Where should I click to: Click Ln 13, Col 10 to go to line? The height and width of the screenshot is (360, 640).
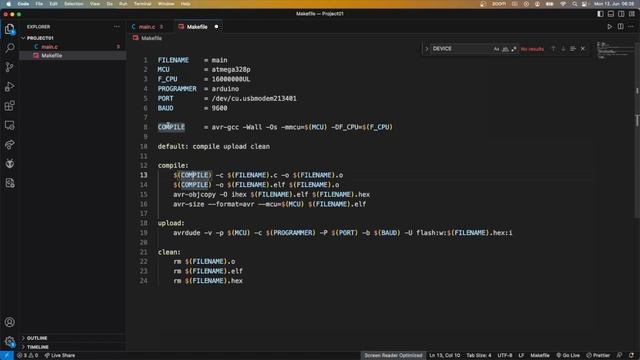(x=444, y=356)
